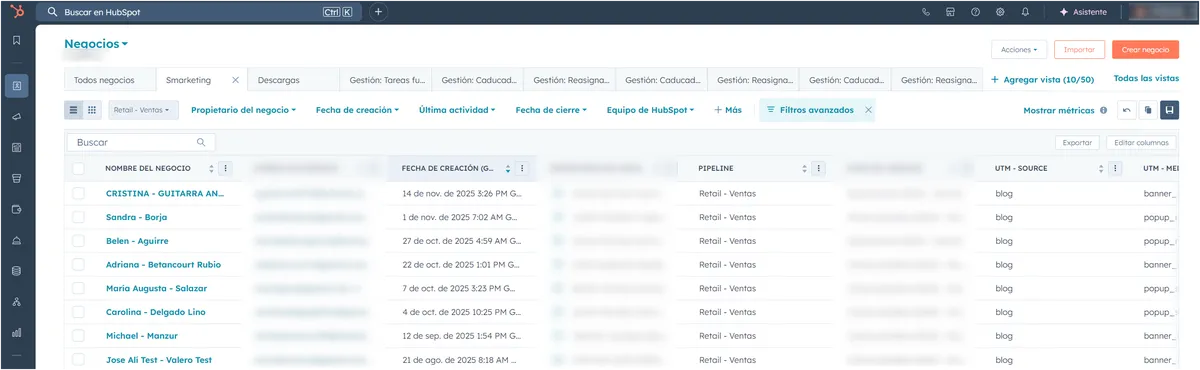
Task: Open the Marketing megaphone sidebar icon
Action: tap(17, 117)
